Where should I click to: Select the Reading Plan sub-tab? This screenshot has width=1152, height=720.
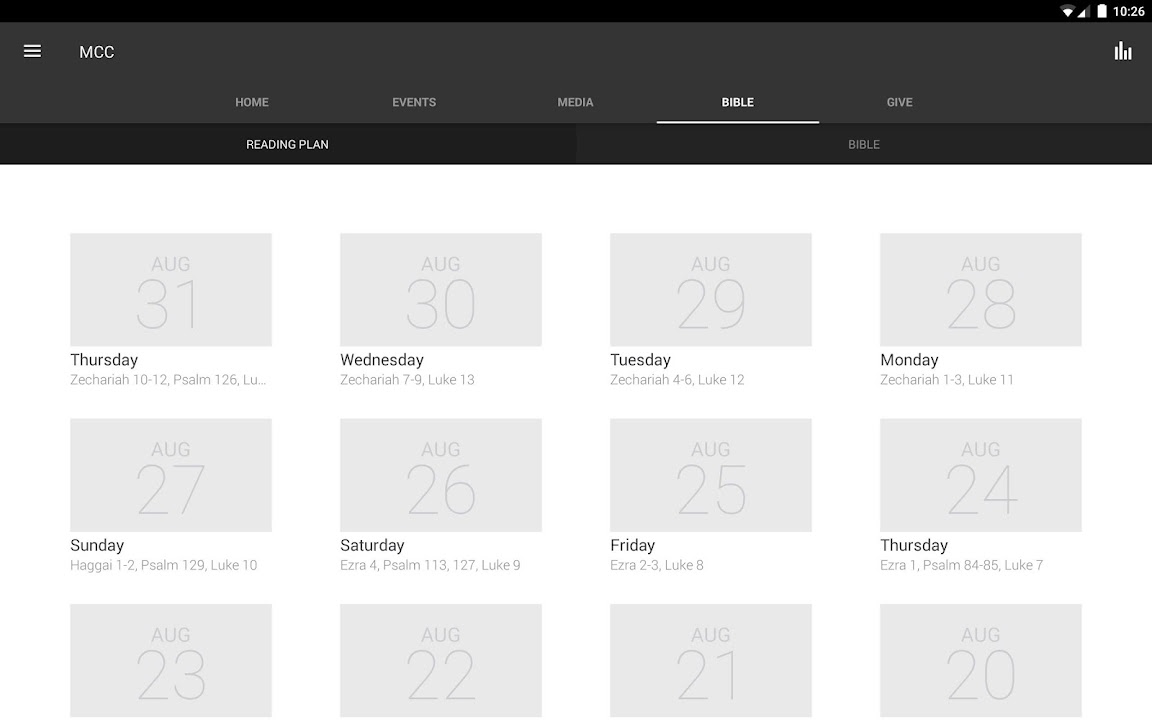[x=288, y=144]
